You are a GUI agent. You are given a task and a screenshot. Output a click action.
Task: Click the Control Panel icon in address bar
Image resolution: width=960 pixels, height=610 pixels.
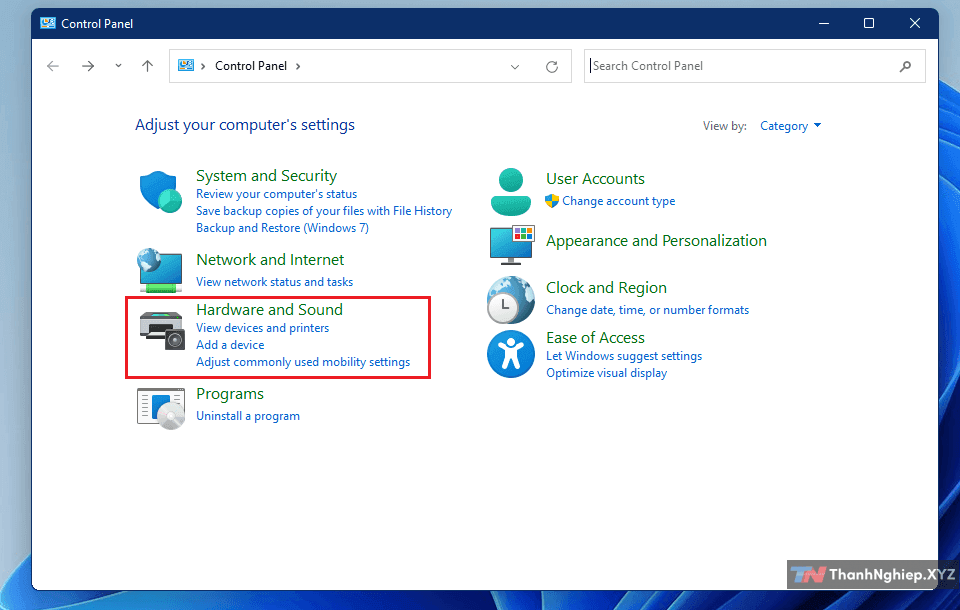186,66
